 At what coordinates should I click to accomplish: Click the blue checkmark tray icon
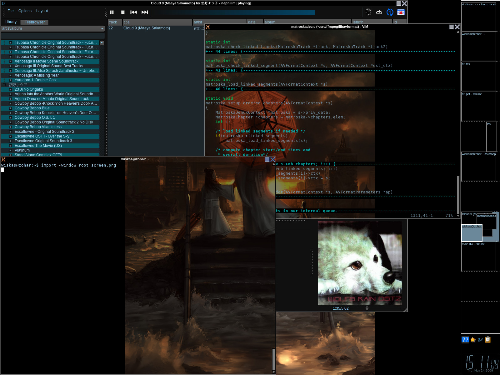480,339
